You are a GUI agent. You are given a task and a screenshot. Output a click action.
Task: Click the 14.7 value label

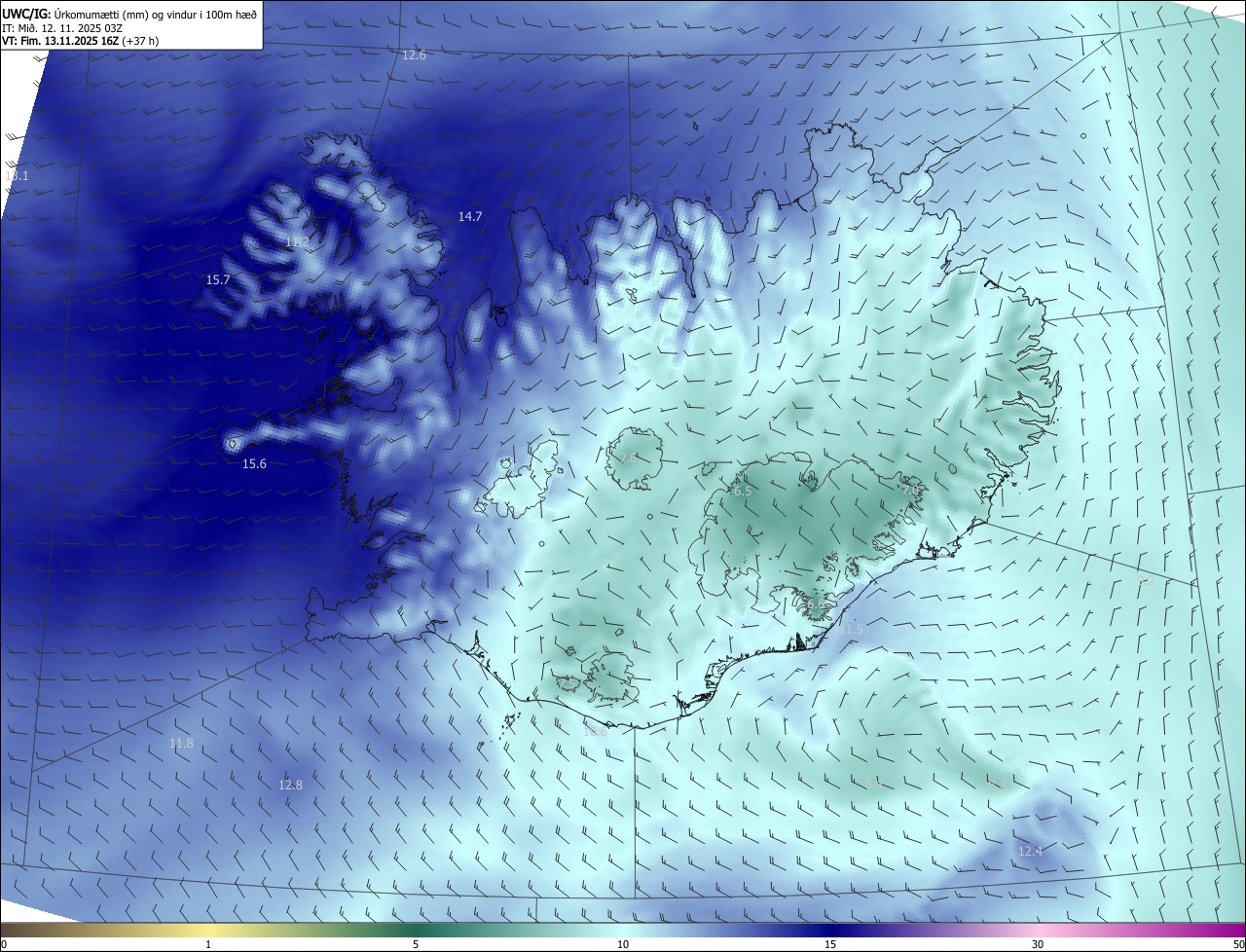click(470, 216)
